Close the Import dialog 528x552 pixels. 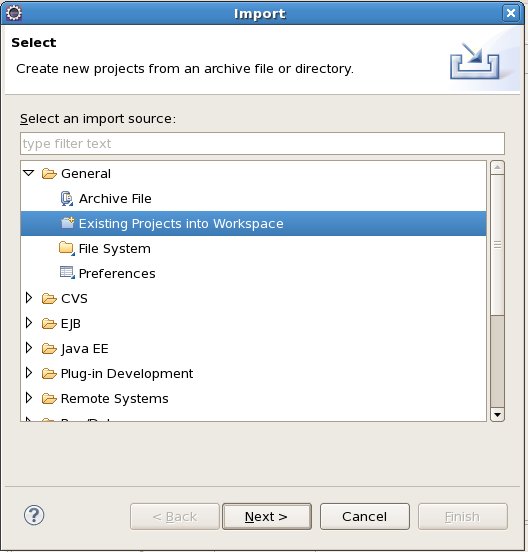(x=510, y=13)
